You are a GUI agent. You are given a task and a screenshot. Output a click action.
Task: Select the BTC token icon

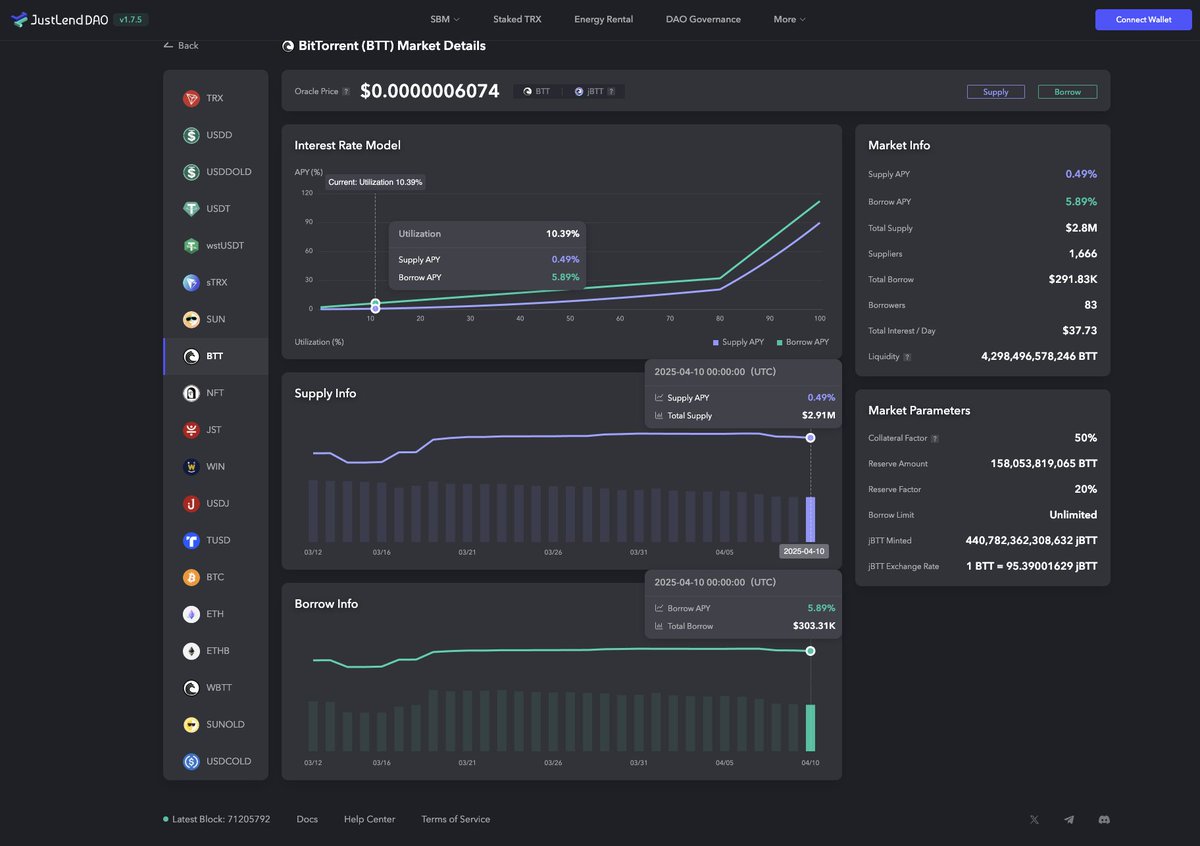191,577
